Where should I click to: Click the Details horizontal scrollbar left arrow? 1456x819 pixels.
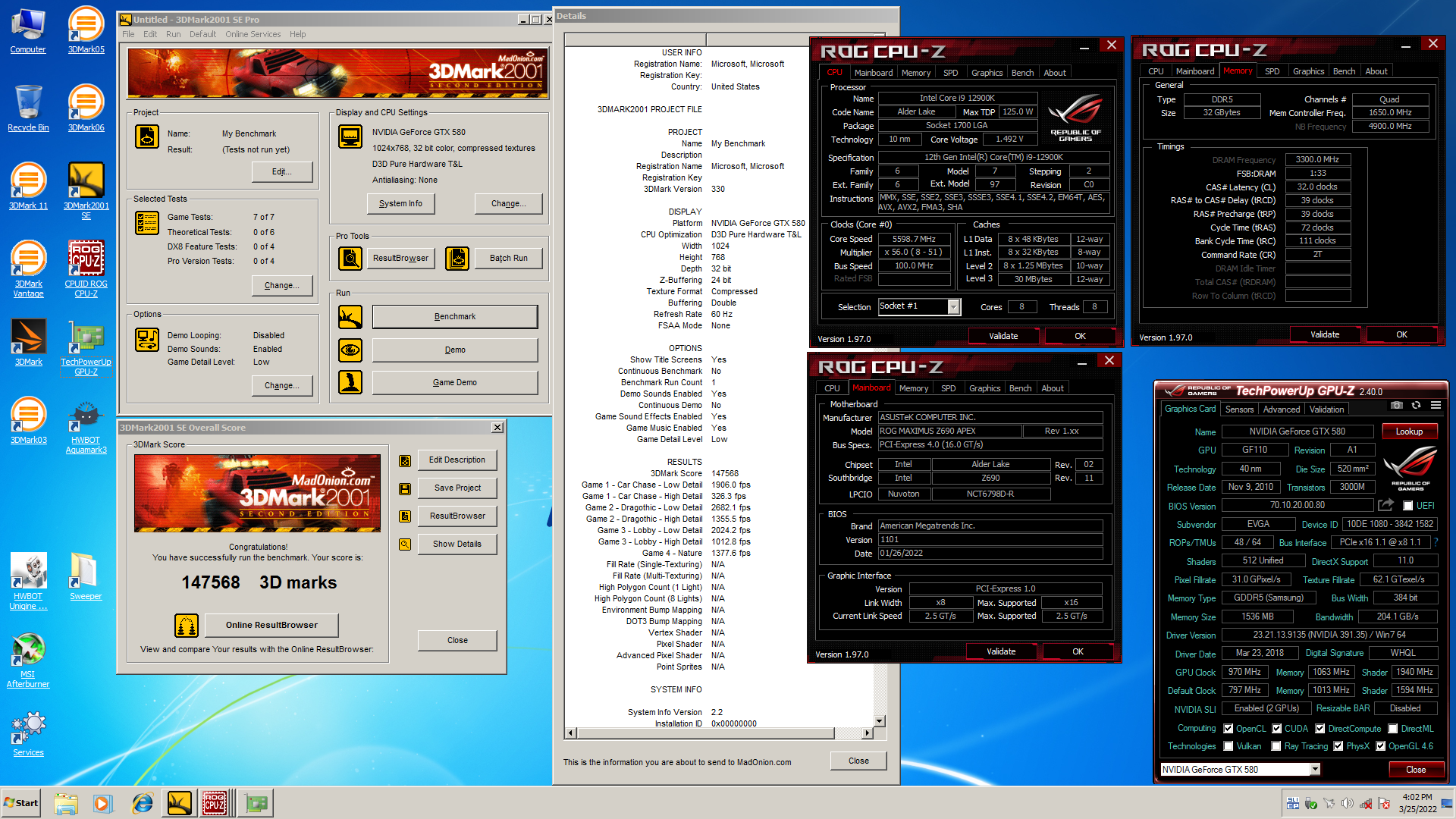pyautogui.click(x=571, y=733)
